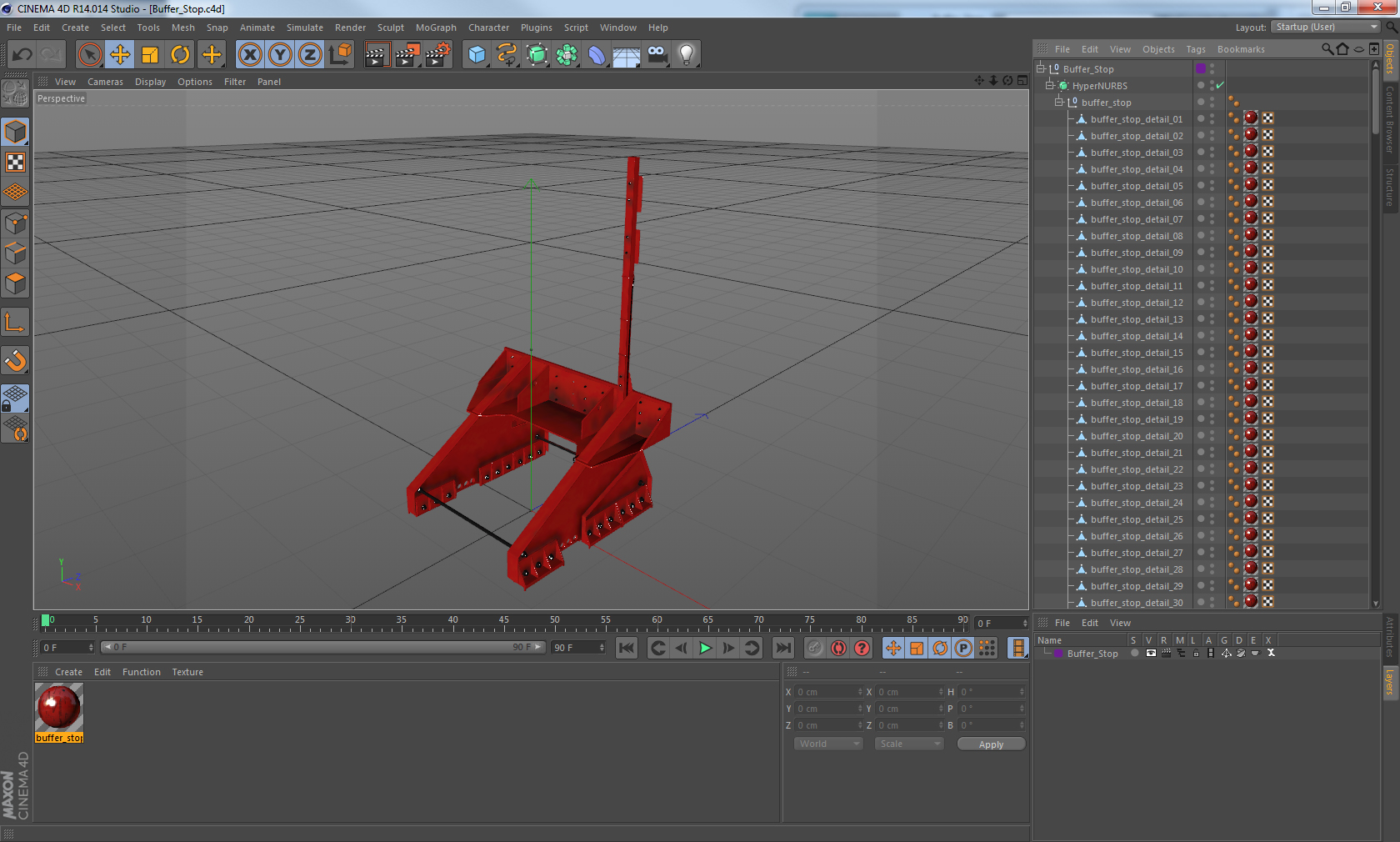The height and width of the screenshot is (842, 1400).
Task: Open the World coordinate dropdown
Action: [x=828, y=744]
